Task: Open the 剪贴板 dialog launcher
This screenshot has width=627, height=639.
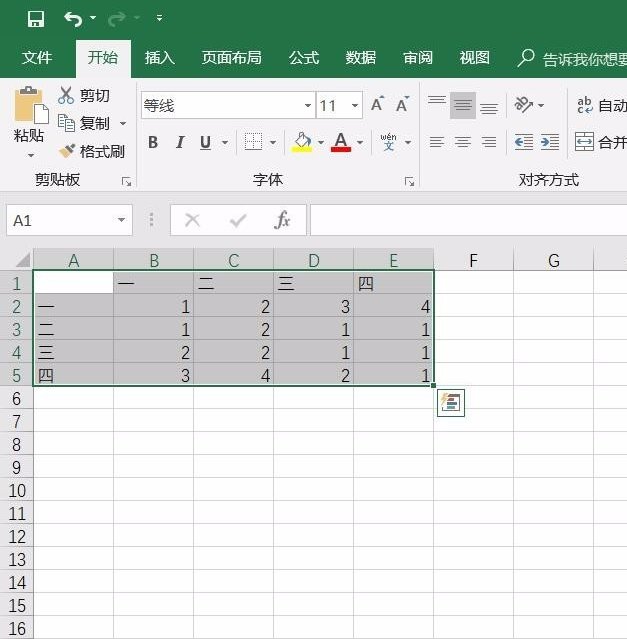Action: click(127, 182)
